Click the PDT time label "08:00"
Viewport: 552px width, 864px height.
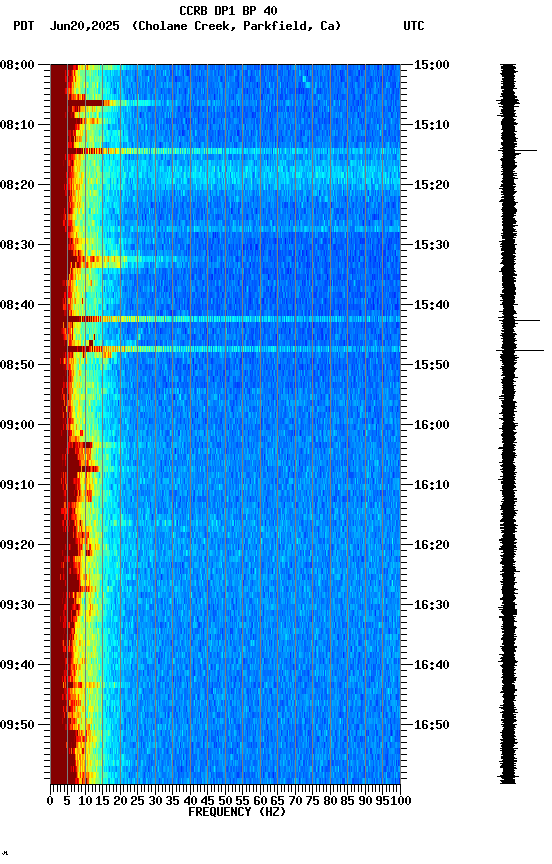17,65
